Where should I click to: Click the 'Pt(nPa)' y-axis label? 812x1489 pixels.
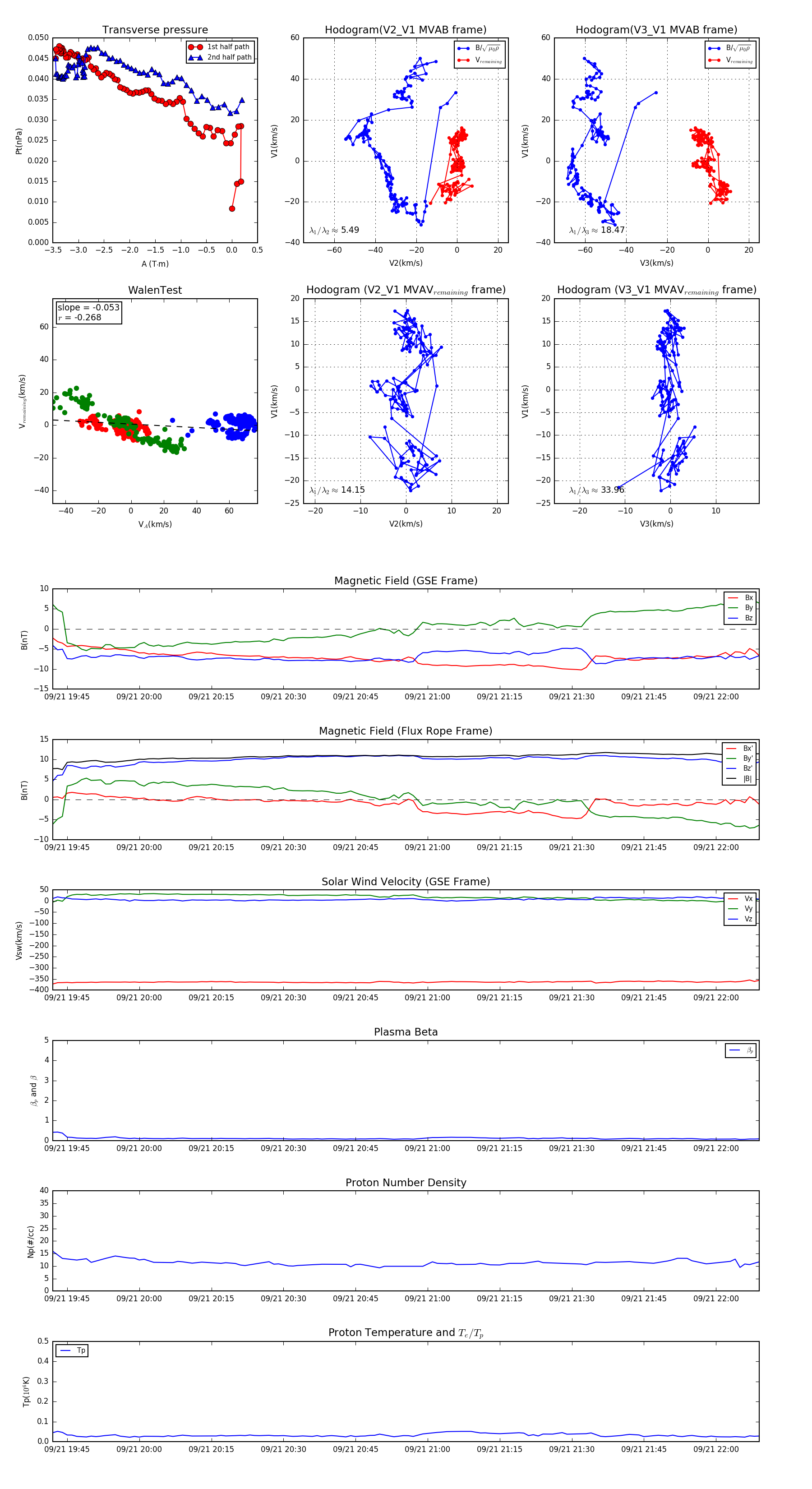[x=18, y=141]
